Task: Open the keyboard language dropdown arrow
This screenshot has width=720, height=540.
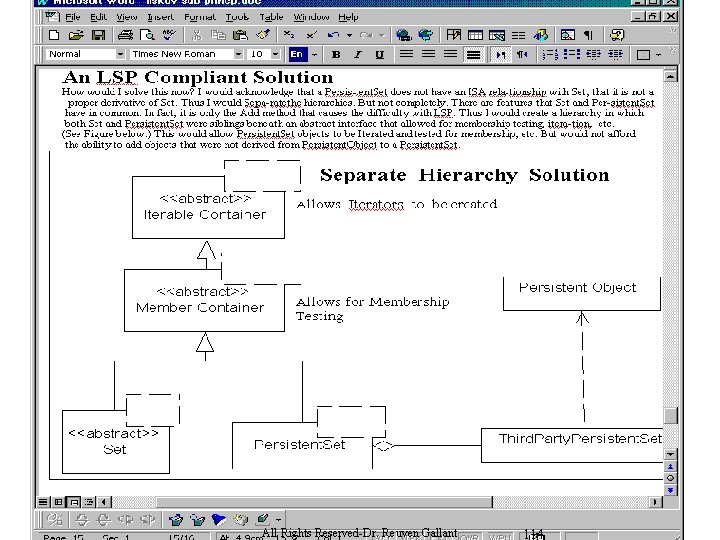Action: pyautogui.click(x=315, y=55)
